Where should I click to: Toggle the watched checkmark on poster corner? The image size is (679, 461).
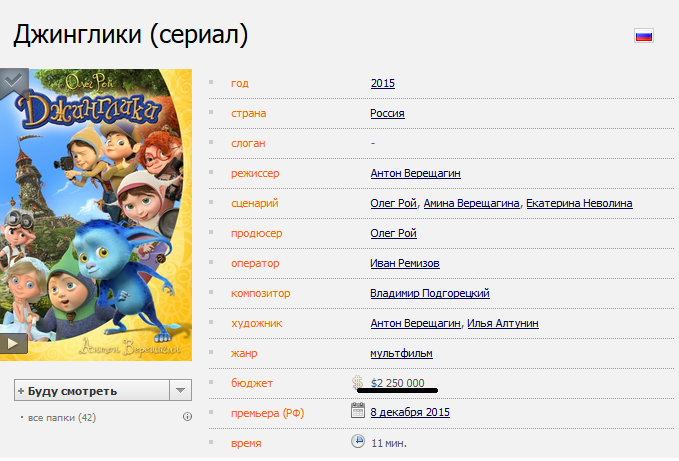tap(13, 81)
